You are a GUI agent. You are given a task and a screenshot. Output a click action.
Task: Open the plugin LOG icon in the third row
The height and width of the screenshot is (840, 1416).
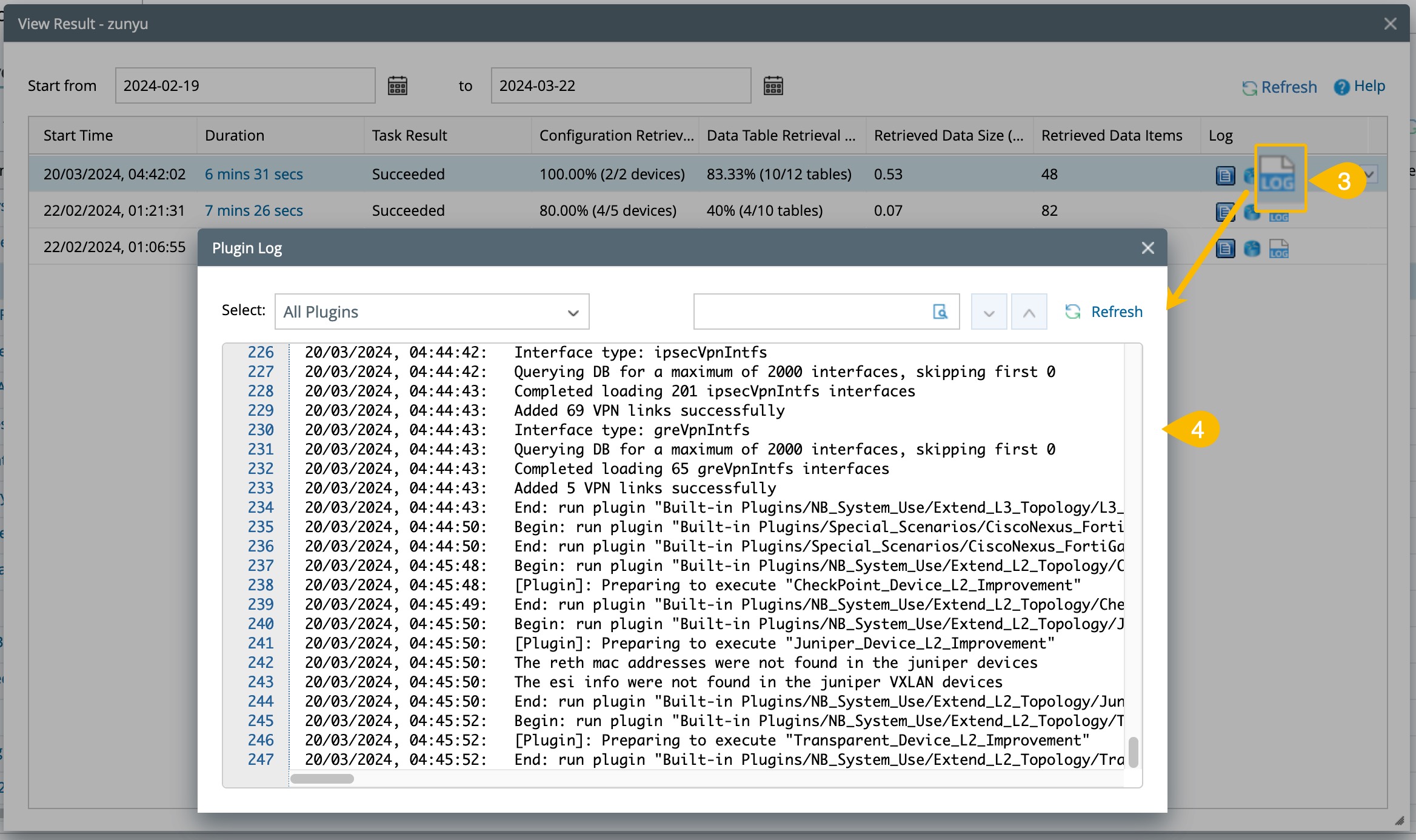click(1279, 248)
